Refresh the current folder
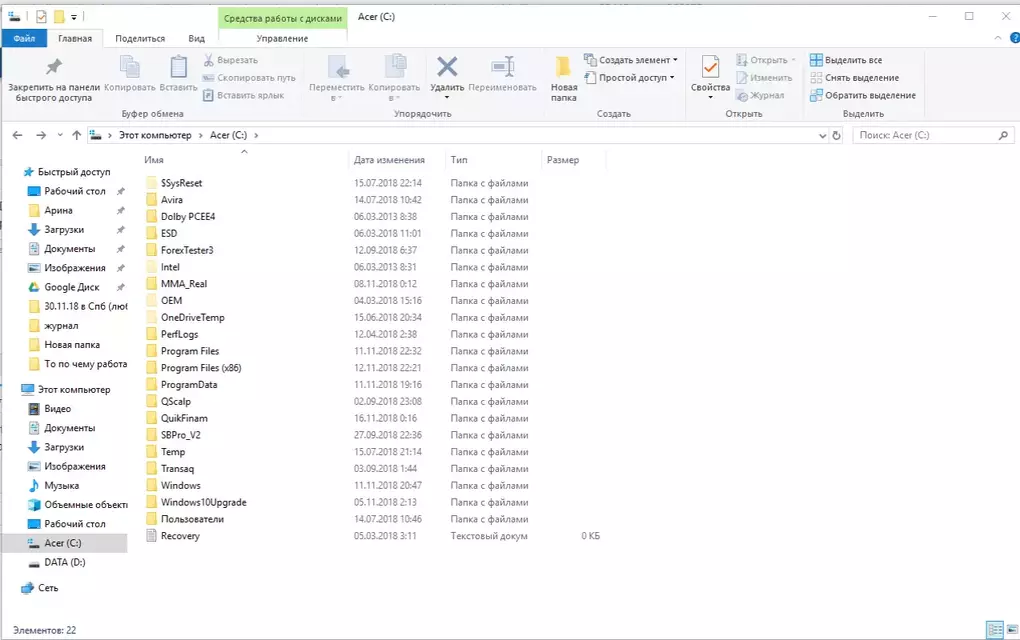The width and height of the screenshot is (1020, 640). coord(837,135)
